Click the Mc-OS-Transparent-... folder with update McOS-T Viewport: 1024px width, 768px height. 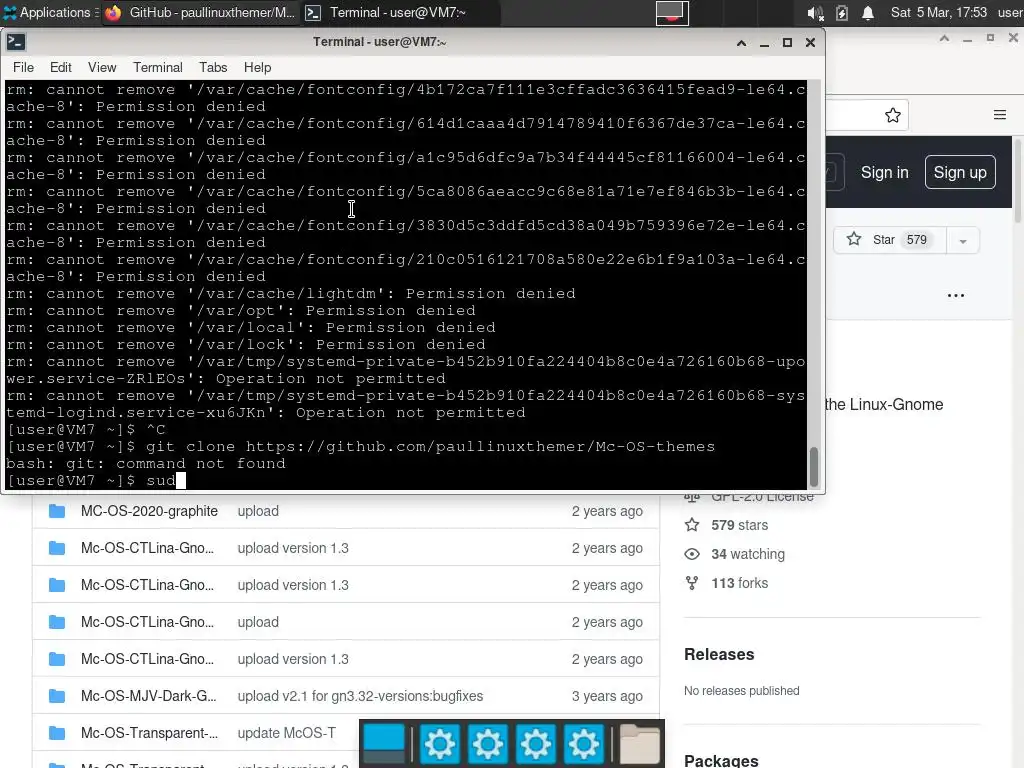[x=150, y=733]
